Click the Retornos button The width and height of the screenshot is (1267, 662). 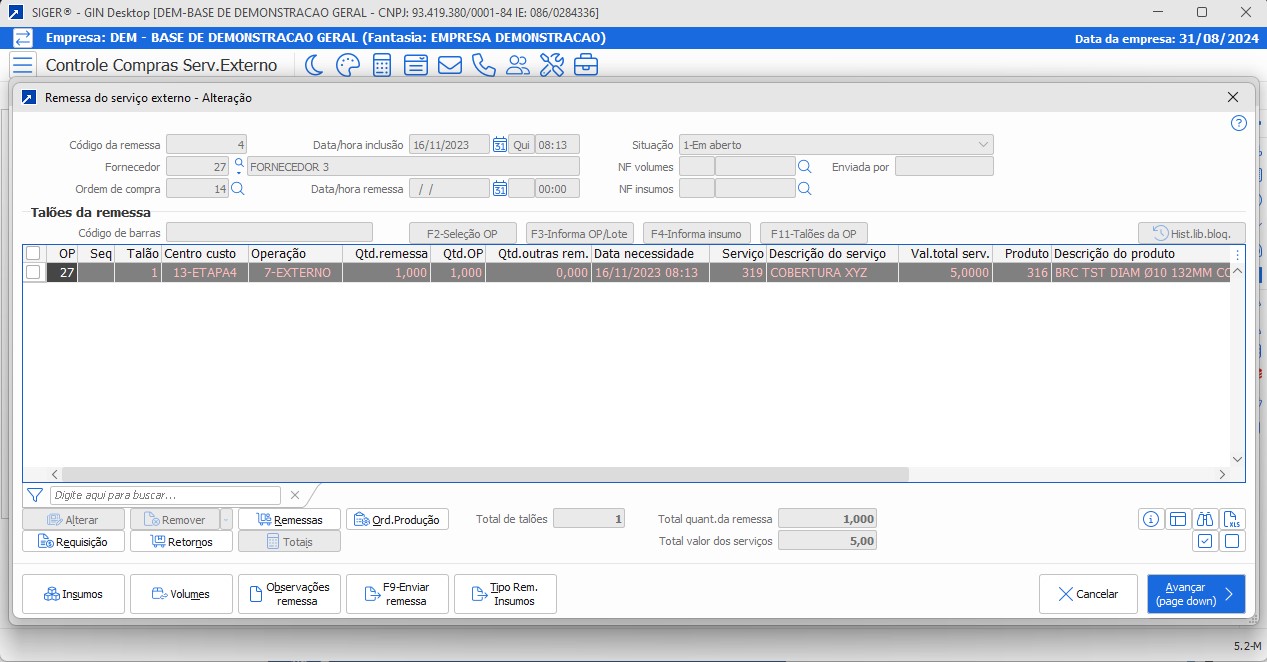pyautogui.click(x=181, y=541)
